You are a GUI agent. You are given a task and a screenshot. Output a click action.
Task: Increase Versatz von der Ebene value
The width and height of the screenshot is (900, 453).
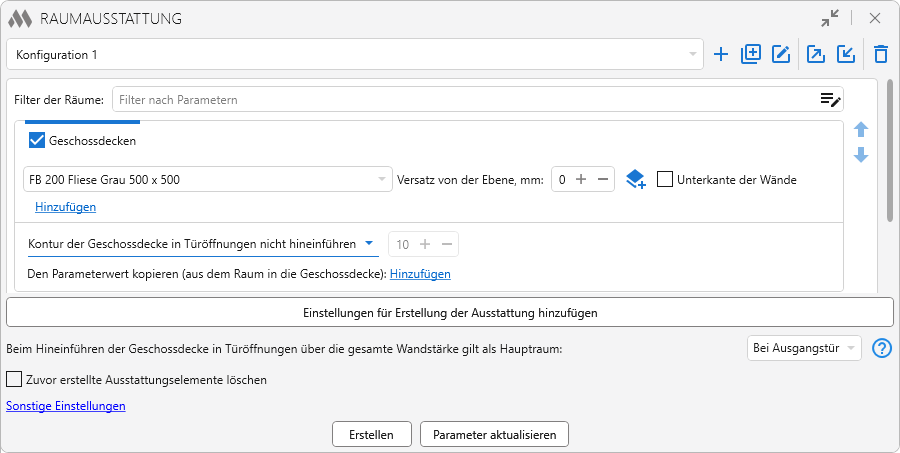click(x=581, y=179)
